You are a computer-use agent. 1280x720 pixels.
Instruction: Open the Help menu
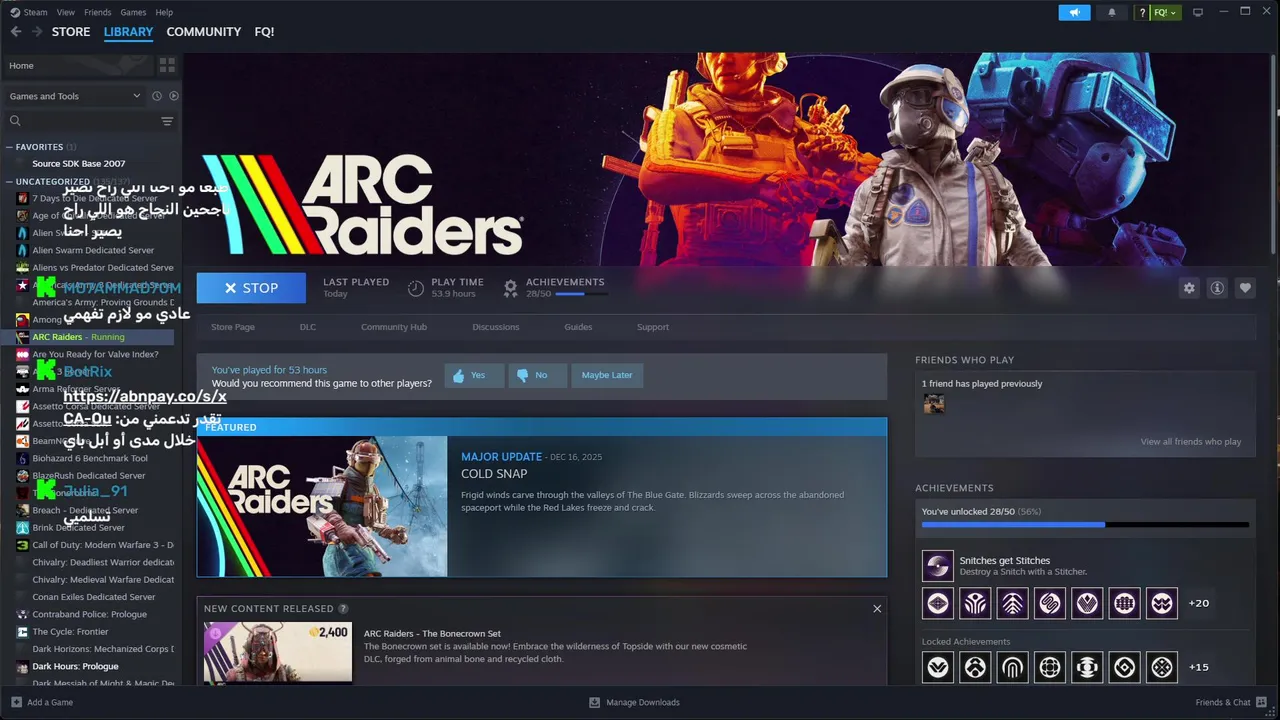point(165,12)
